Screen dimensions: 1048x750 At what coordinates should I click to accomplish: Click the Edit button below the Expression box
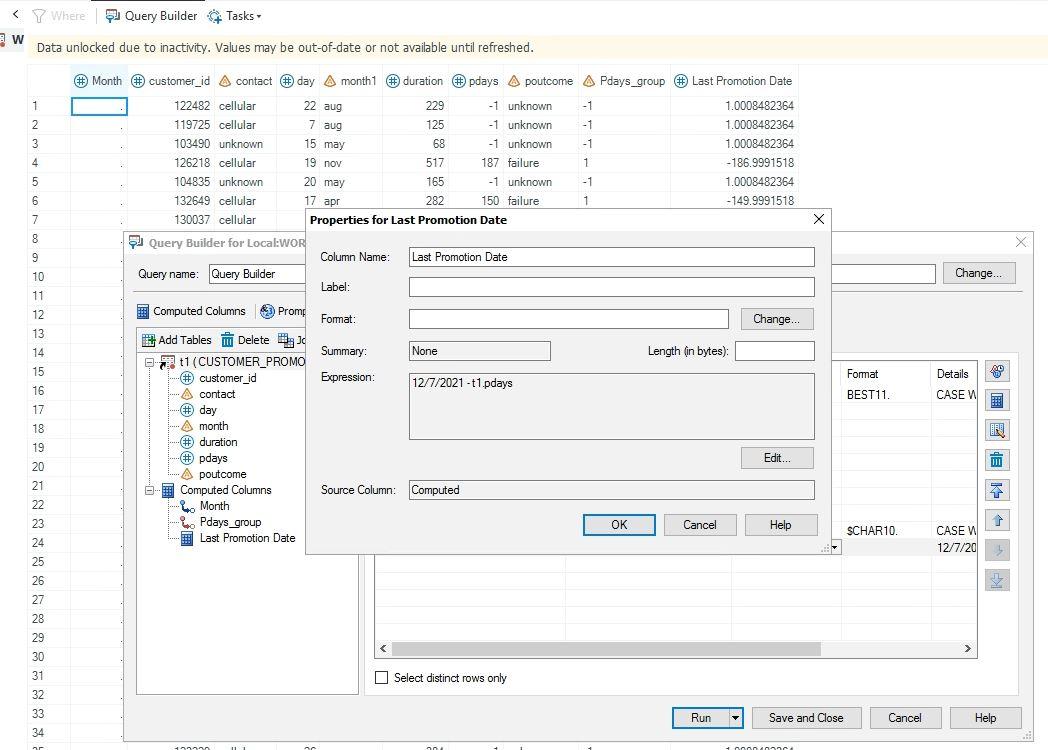(776, 458)
